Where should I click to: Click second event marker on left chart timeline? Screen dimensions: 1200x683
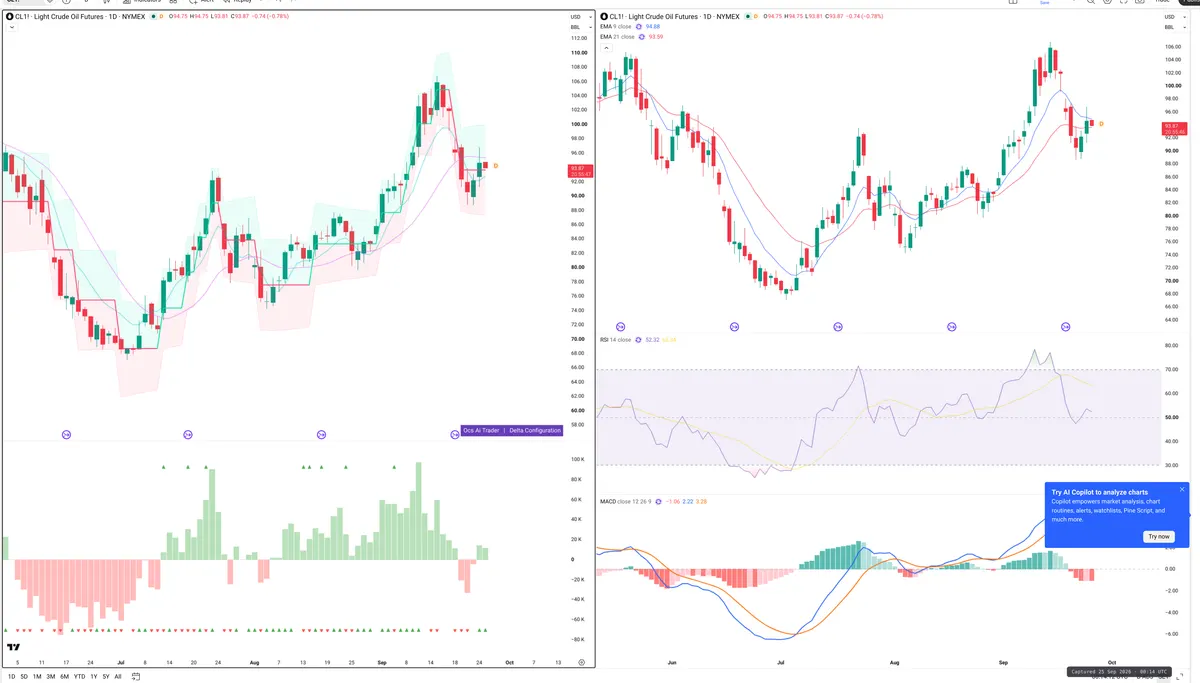pos(188,434)
